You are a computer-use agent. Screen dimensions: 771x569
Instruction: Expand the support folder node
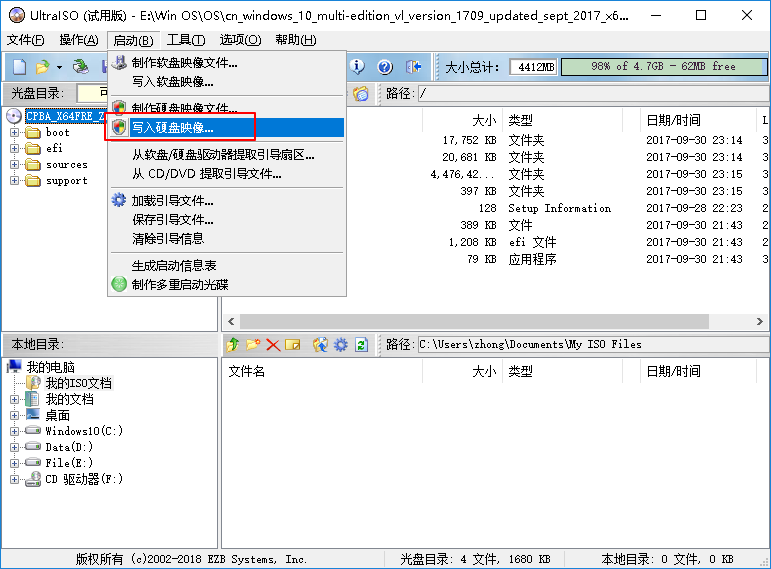click(x=14, y=180)
